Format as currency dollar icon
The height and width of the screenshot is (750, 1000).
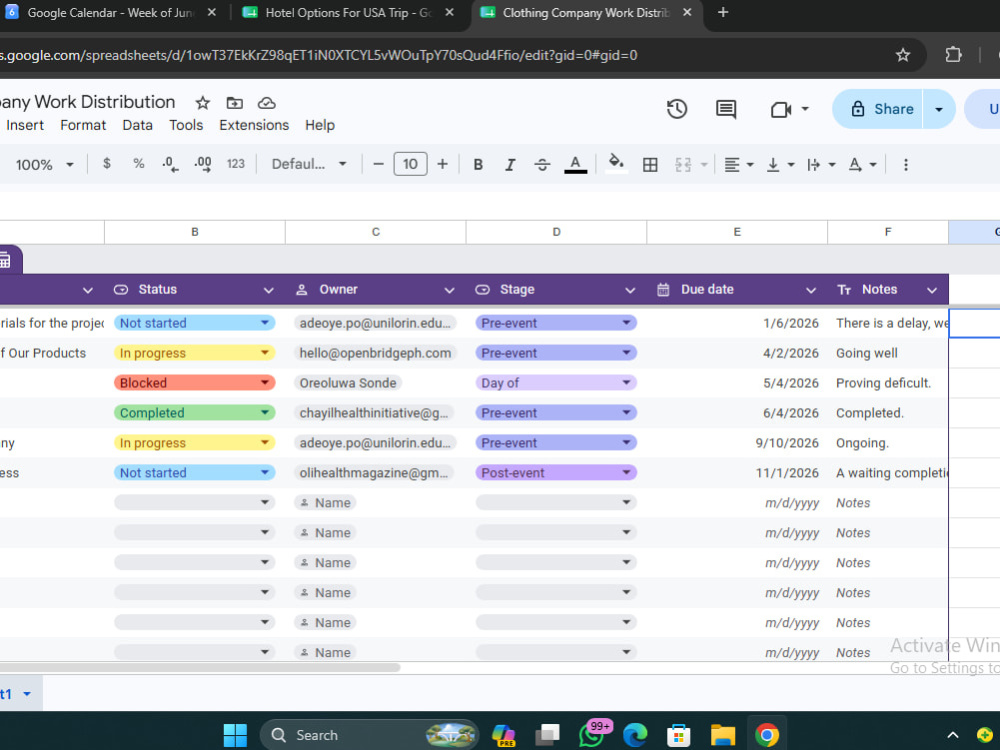[107, 164]
